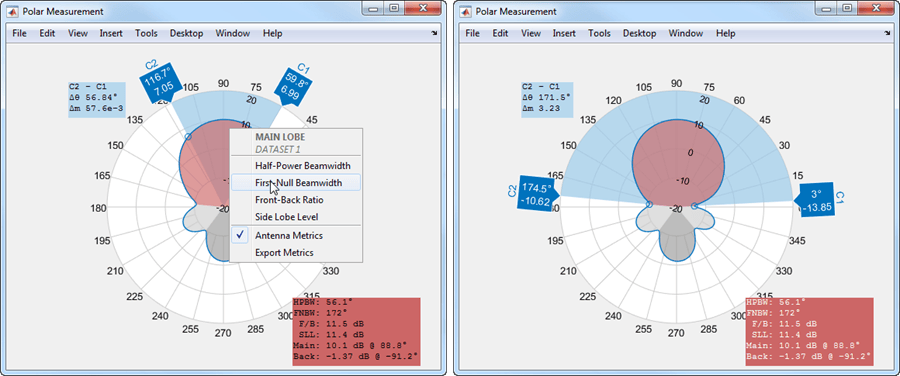Click the 270 angle label in right plot
The image size is (900, 376).
click(676, 333)
